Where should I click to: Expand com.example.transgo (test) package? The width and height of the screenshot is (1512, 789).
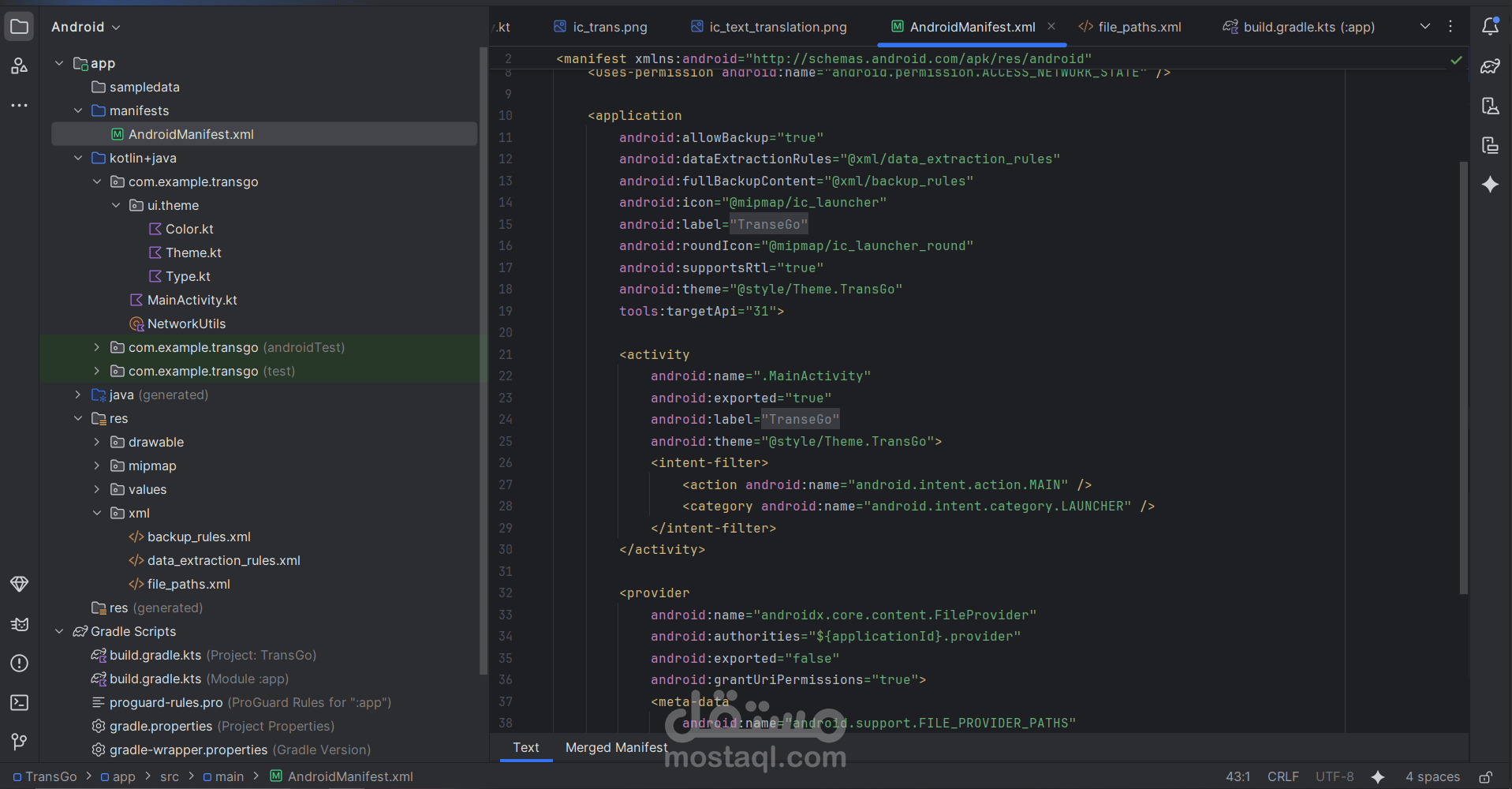(x=97, y=371)
